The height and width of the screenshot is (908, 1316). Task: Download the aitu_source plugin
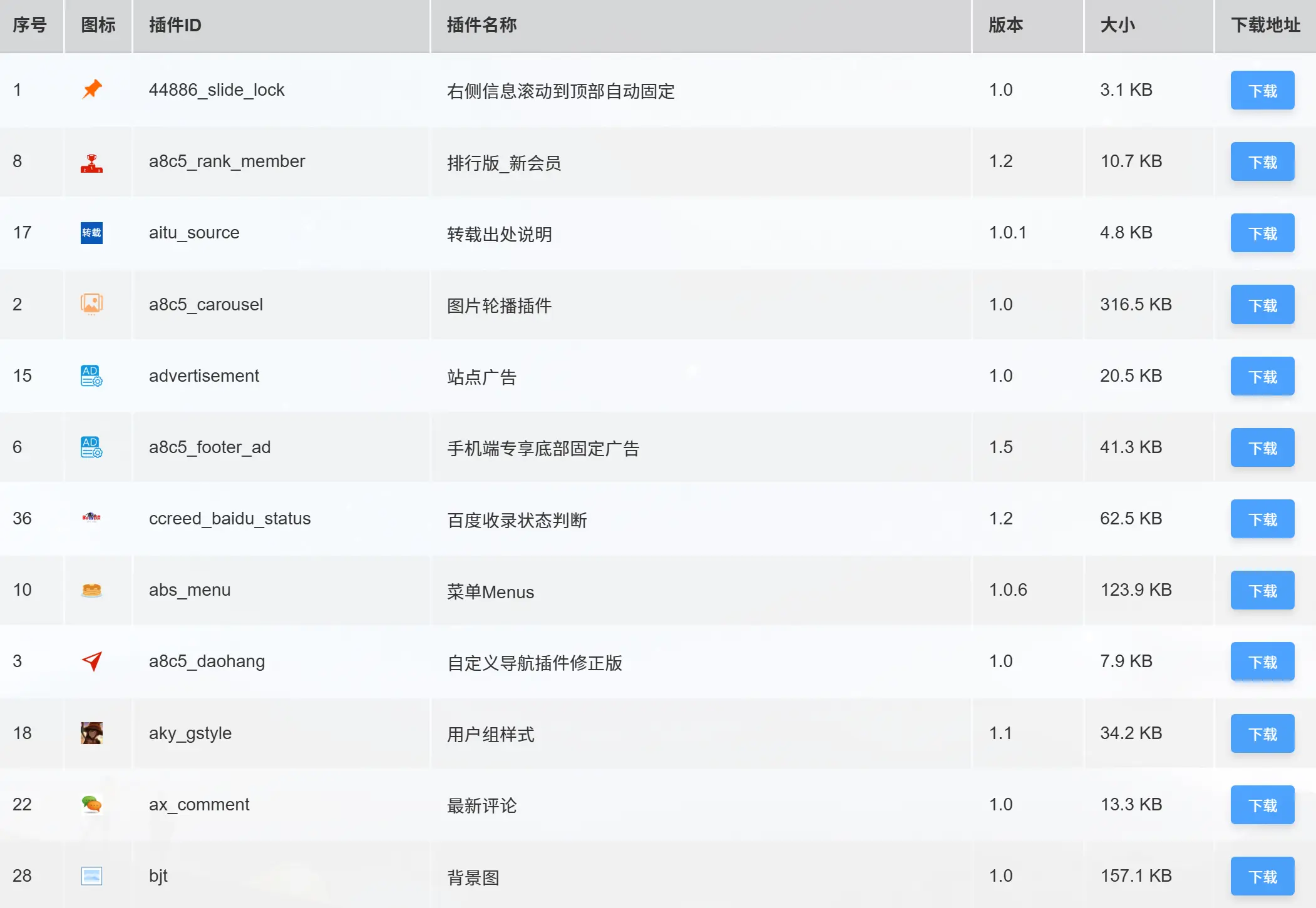(1262, 233)
